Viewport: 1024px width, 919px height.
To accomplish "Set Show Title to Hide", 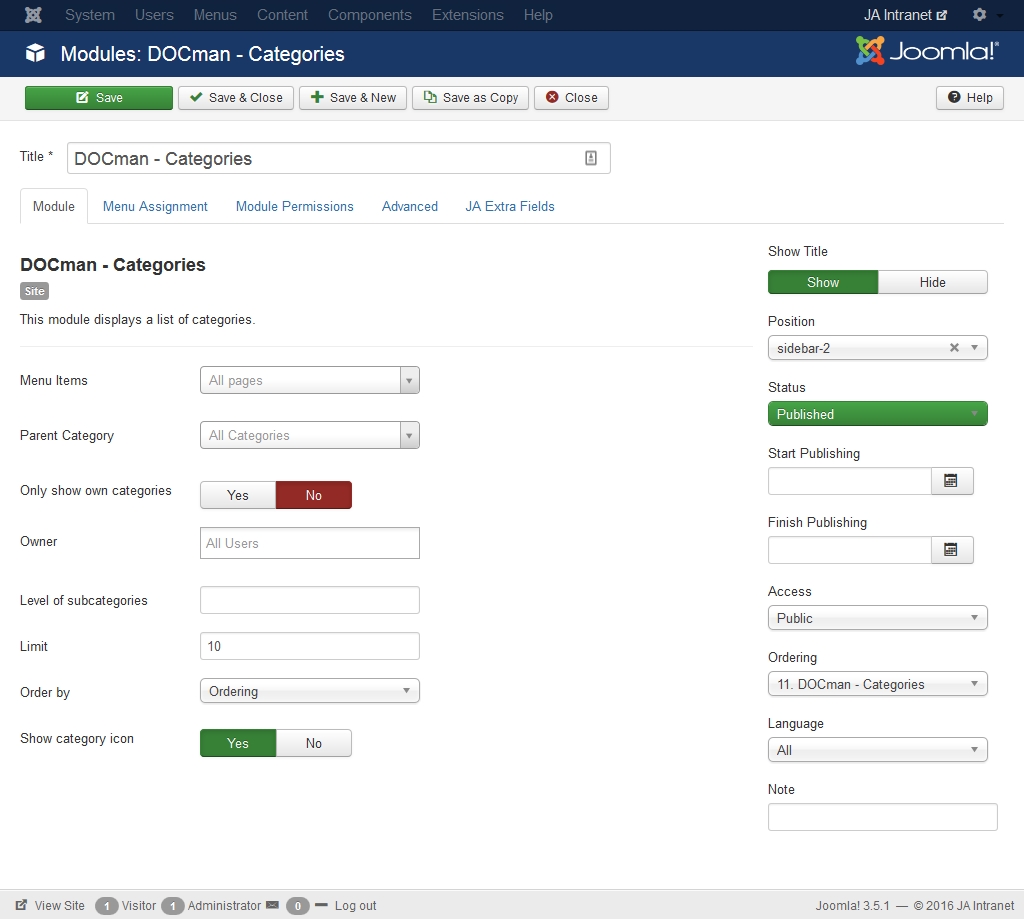I will (933, 282).
